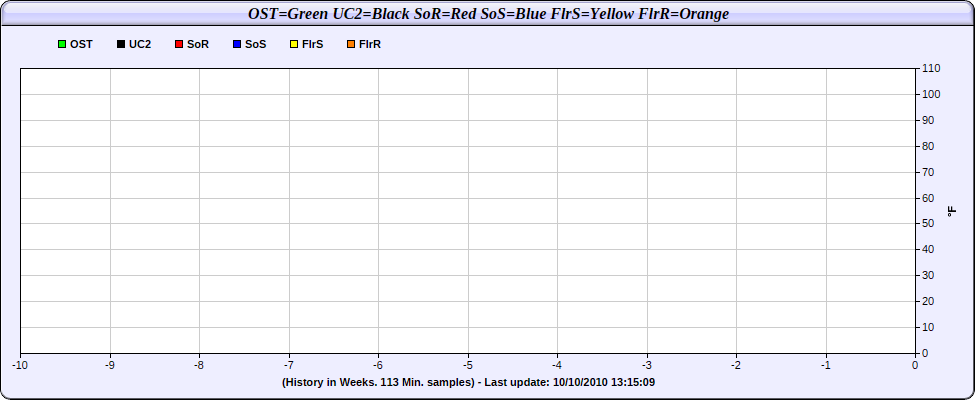Click the orange FlrR legend swatch
Image resolution: width=975 pixels, height=400 pixels.
350,45
